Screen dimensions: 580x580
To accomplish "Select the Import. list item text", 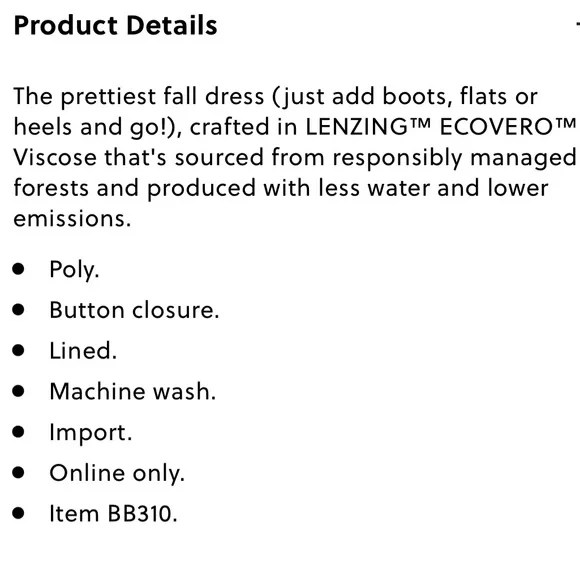I will click(91, 433).
